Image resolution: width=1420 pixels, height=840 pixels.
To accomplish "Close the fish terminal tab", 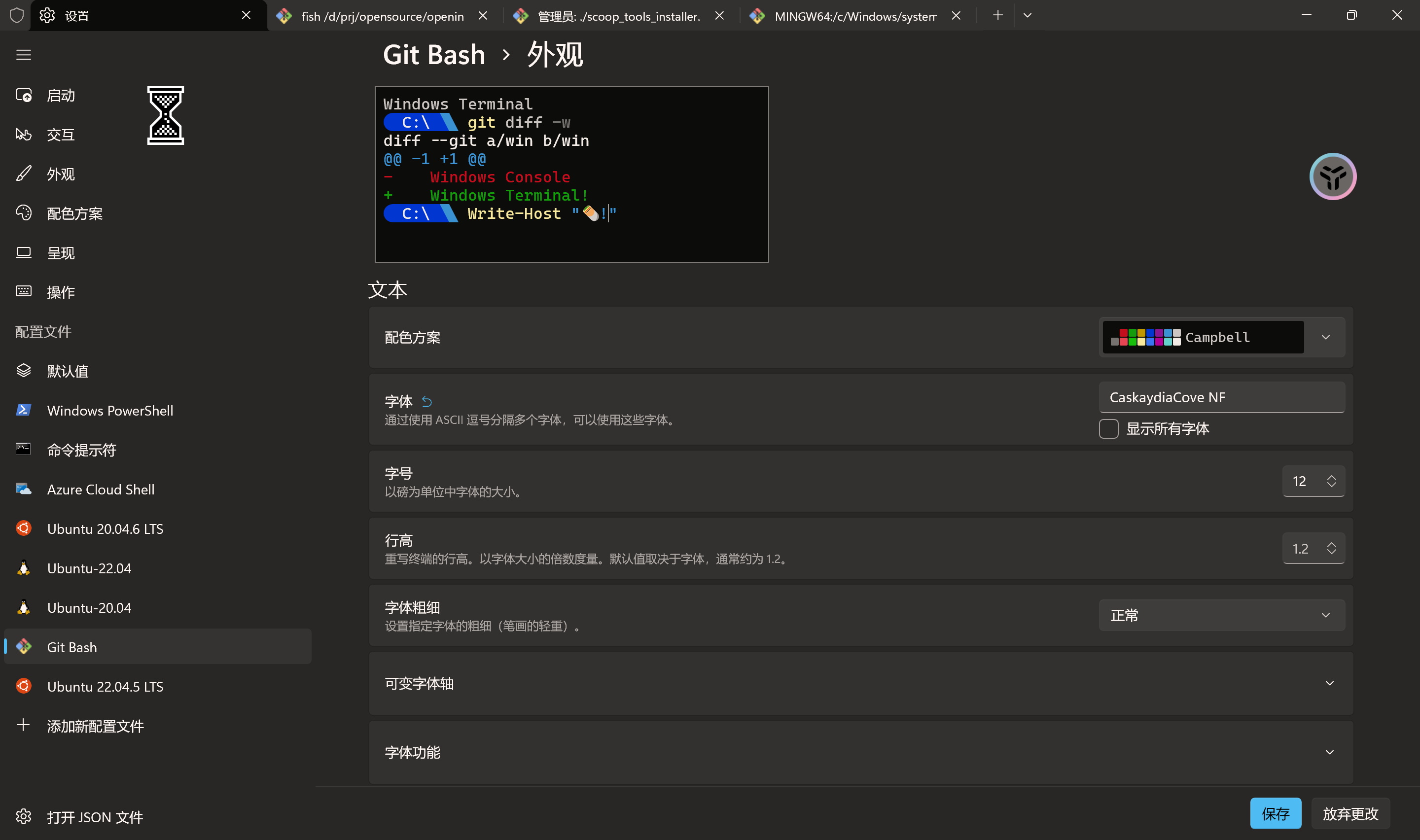I will [x=483, y=16].
